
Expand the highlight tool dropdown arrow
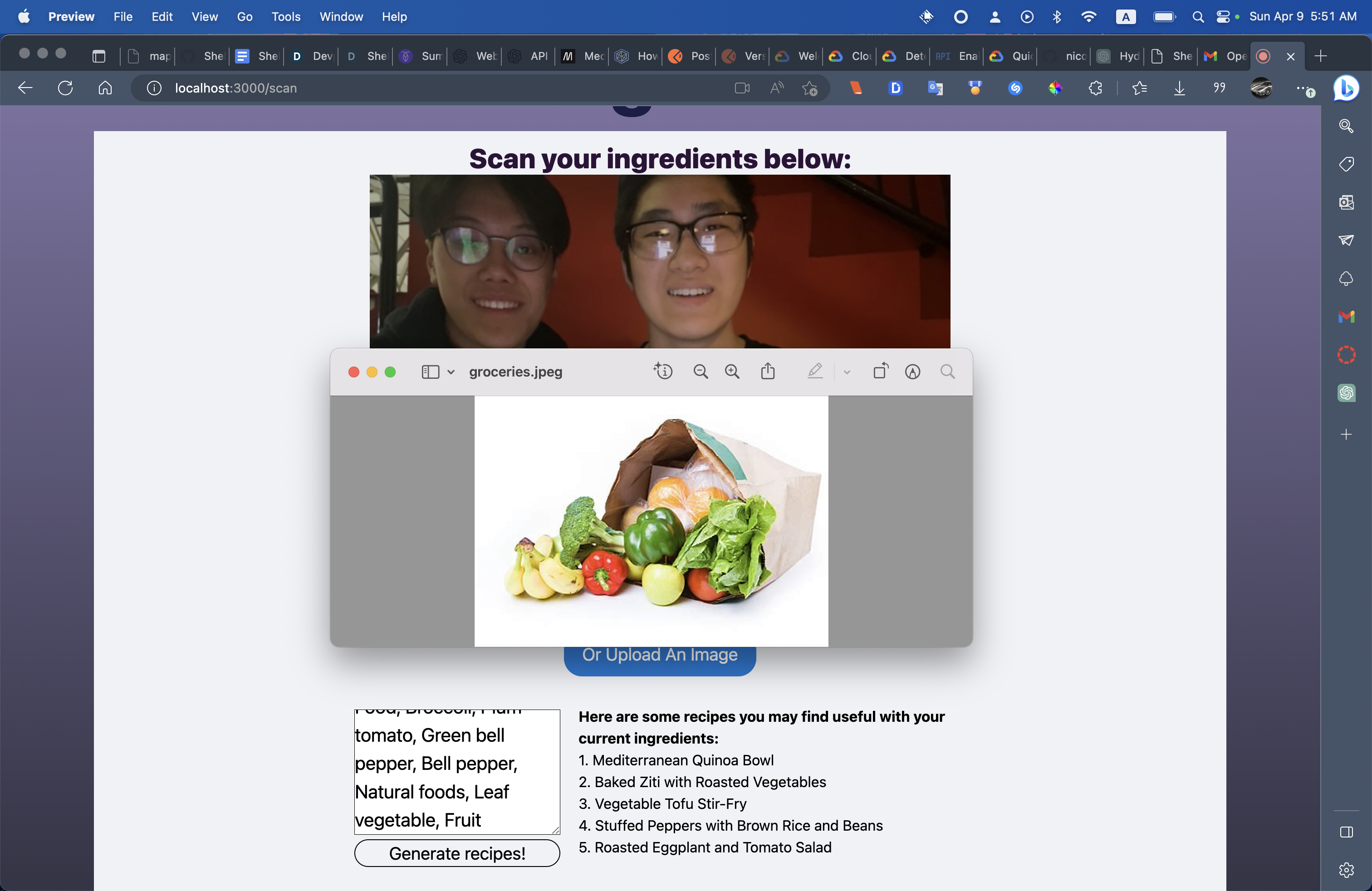(x=847, y=372)
